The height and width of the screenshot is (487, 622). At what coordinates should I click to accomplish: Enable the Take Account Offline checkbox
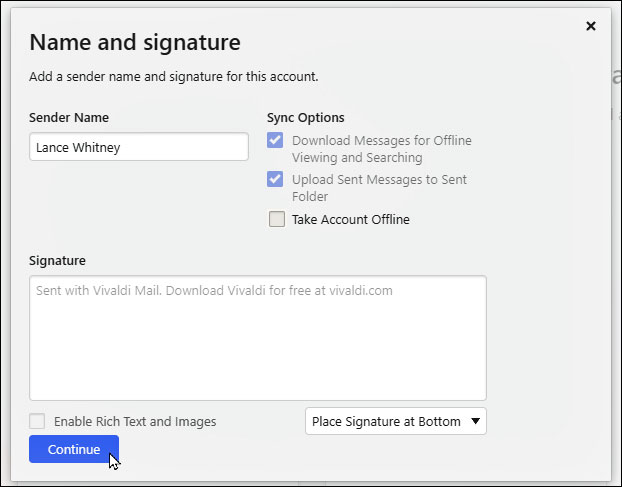pyautogui.click(x=276, y=219)
